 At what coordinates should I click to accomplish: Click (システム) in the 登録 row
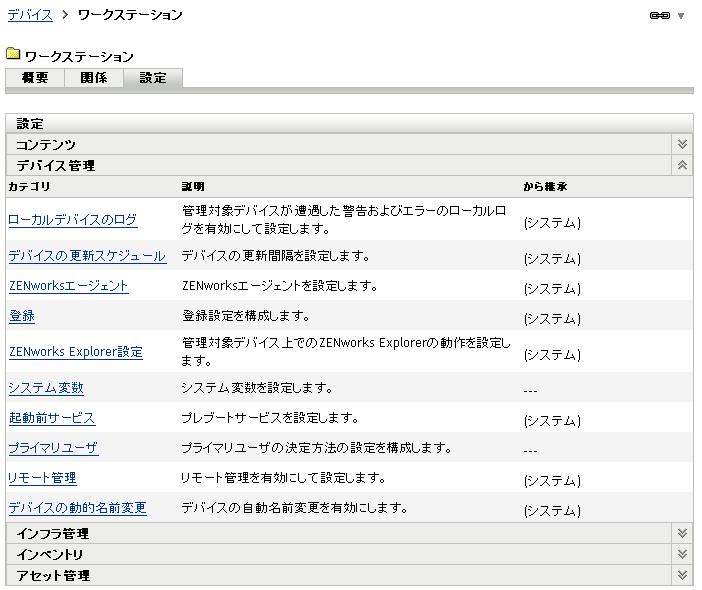click(x=552, y=318)
